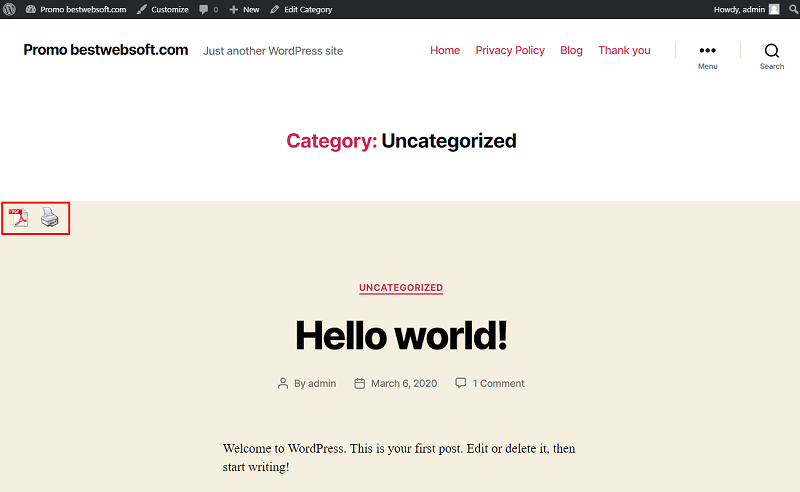Click the person icon beside By admin
Viewport: 800px width, 492px height.
[x=283, y=383]
